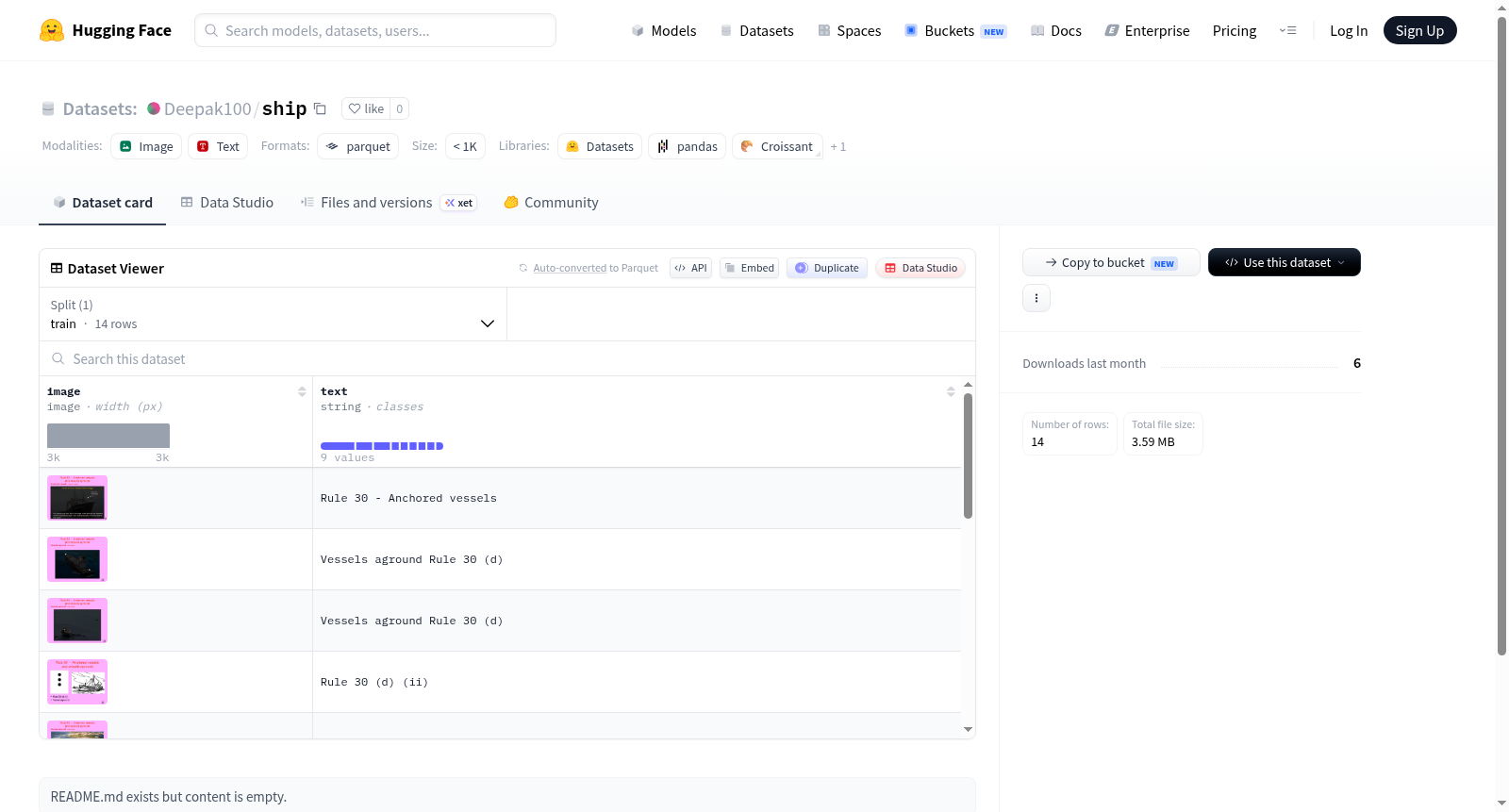The height and width of the screenshot is (812, 1509).
Task: Open the Text modality tag
Action: 218,146
